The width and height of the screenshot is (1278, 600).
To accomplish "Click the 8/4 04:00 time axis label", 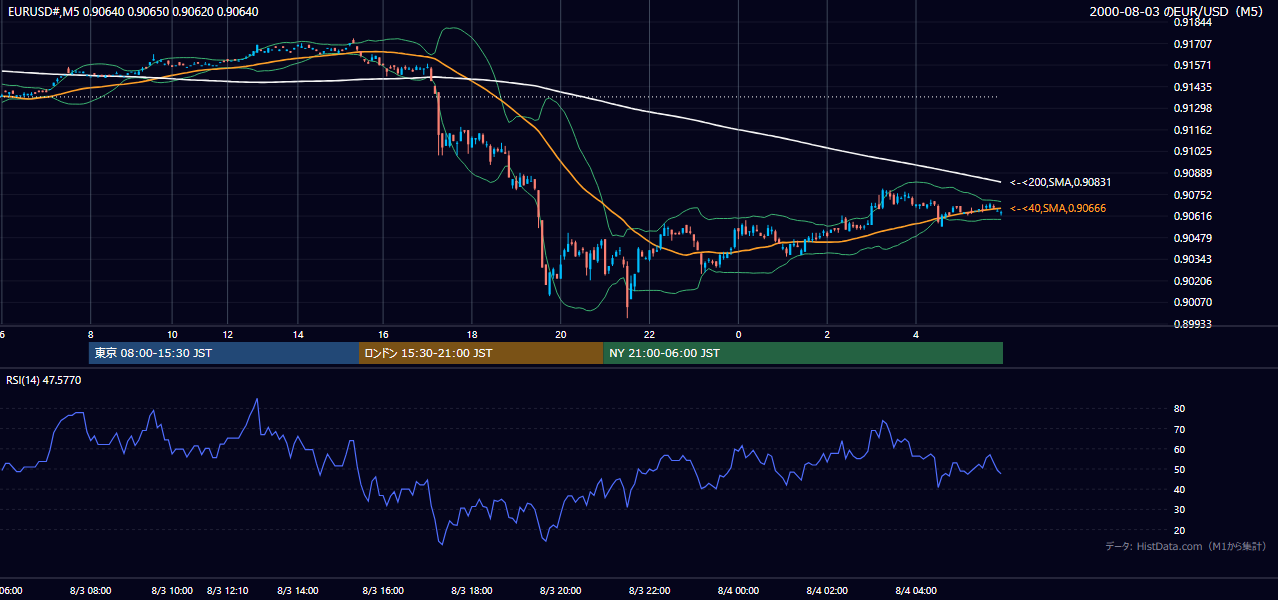I will pyautogui.click(x=916, y=590).
